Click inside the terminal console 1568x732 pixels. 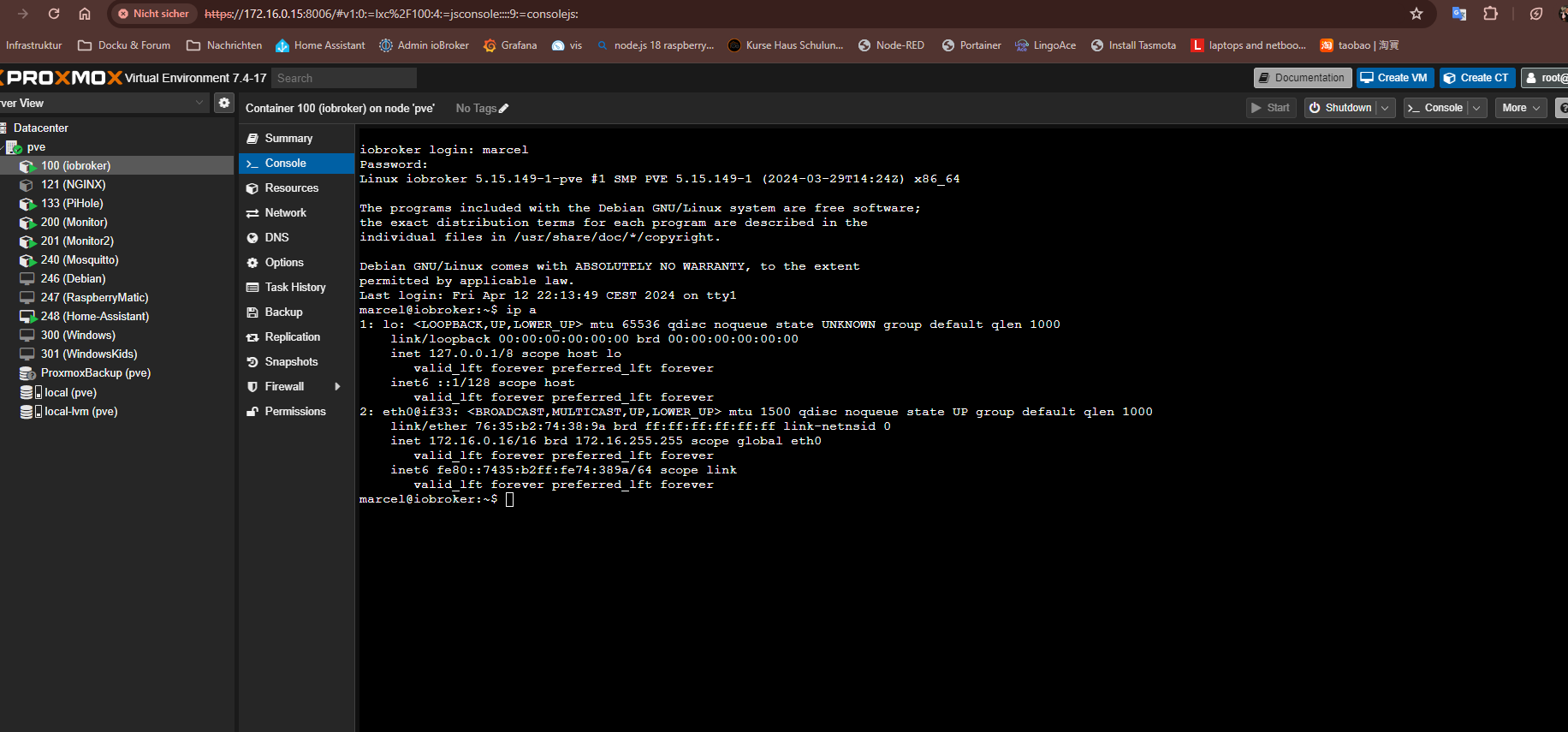pyautogui.click(x=961, y=428)
